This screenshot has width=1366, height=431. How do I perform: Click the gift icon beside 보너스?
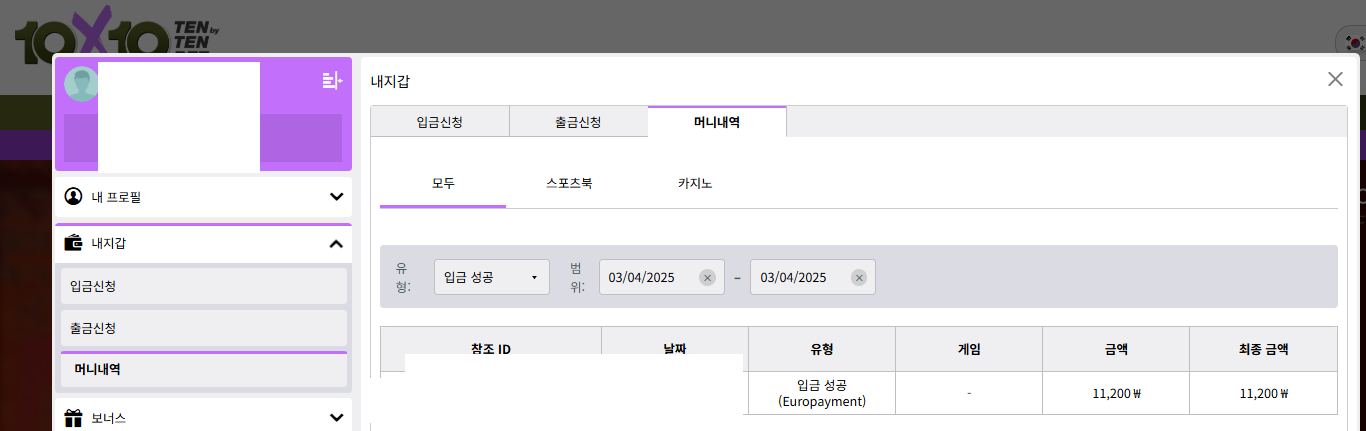73,418
